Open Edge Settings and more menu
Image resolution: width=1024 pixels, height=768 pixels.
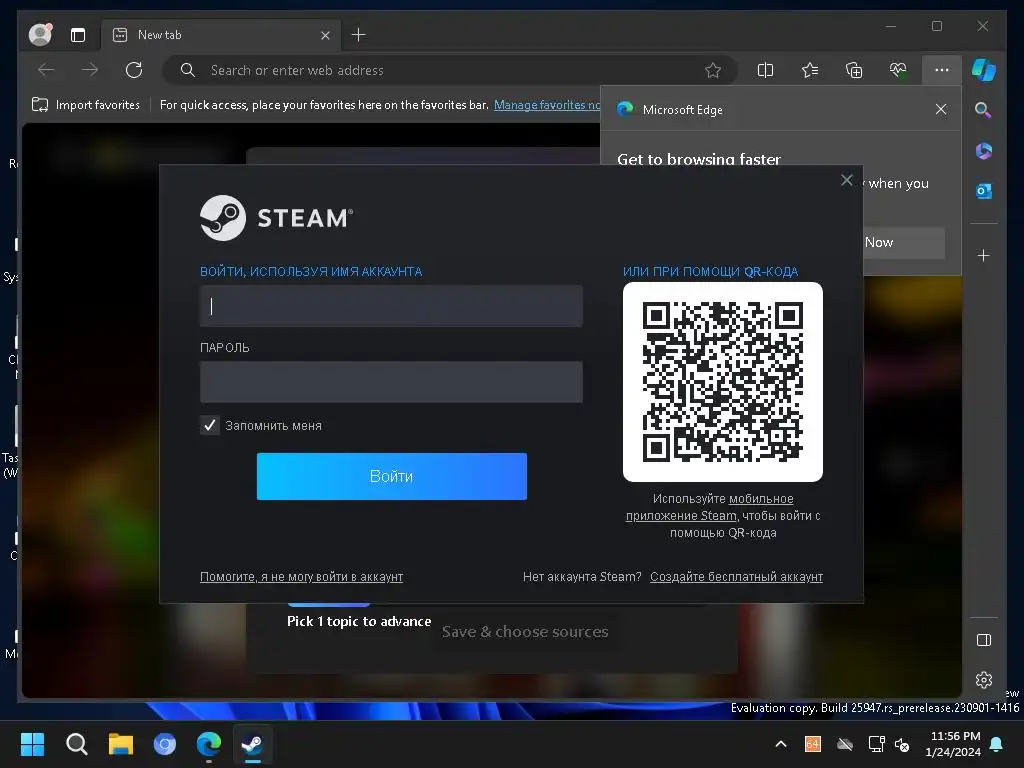[942, 70]
